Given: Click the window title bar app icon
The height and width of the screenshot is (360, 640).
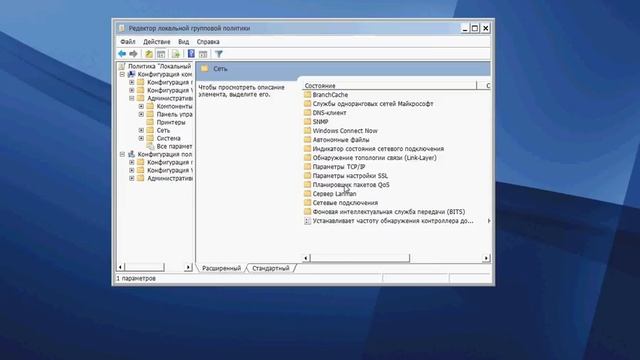Looking at the screenshot, I should pos(122,28).
